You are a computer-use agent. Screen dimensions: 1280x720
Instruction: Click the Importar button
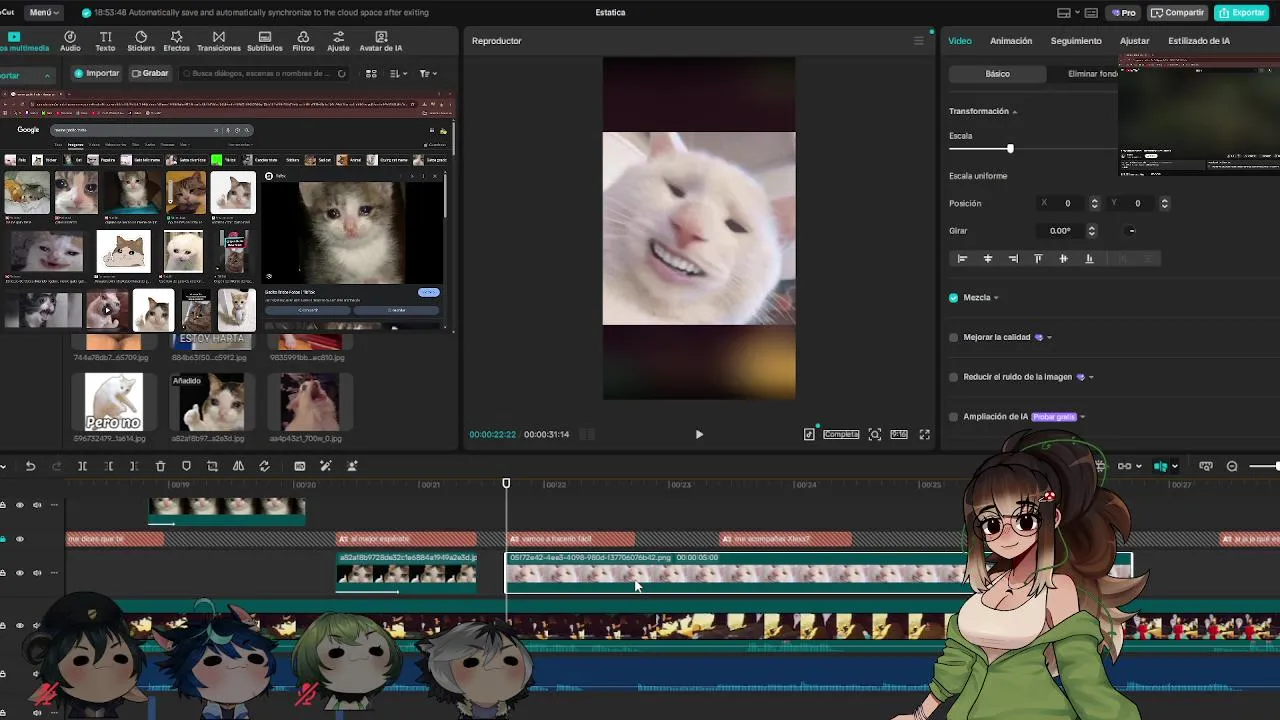97,73
